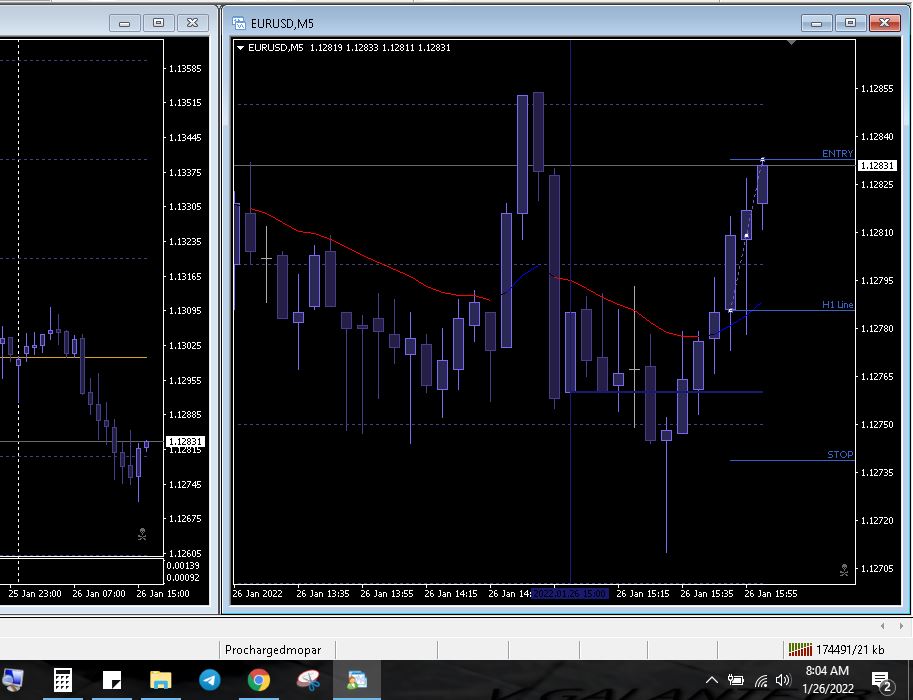Open Snipping Tool from the taskbar
913x700 pixels.
pyautogui.click(x=308, y=681)
